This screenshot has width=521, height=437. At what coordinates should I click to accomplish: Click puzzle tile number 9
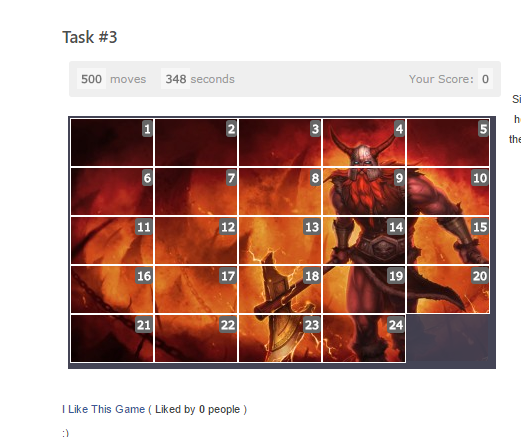click(364, 191)
